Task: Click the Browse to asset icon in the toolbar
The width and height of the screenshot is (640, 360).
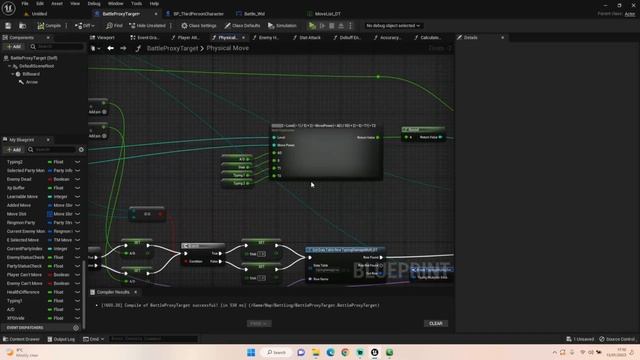Action: (x=22, y=26)
